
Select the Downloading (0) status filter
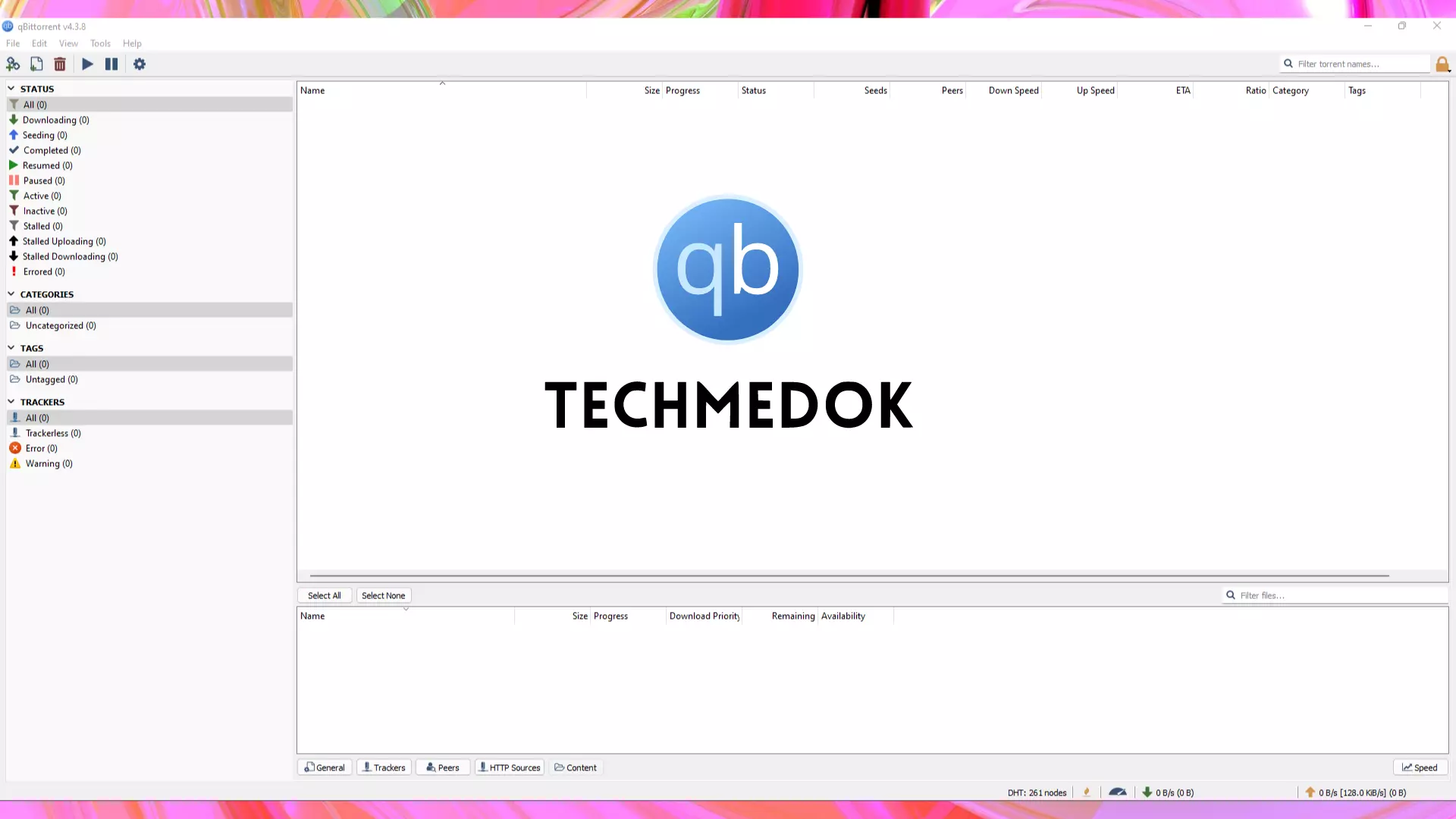pos(149,120)
